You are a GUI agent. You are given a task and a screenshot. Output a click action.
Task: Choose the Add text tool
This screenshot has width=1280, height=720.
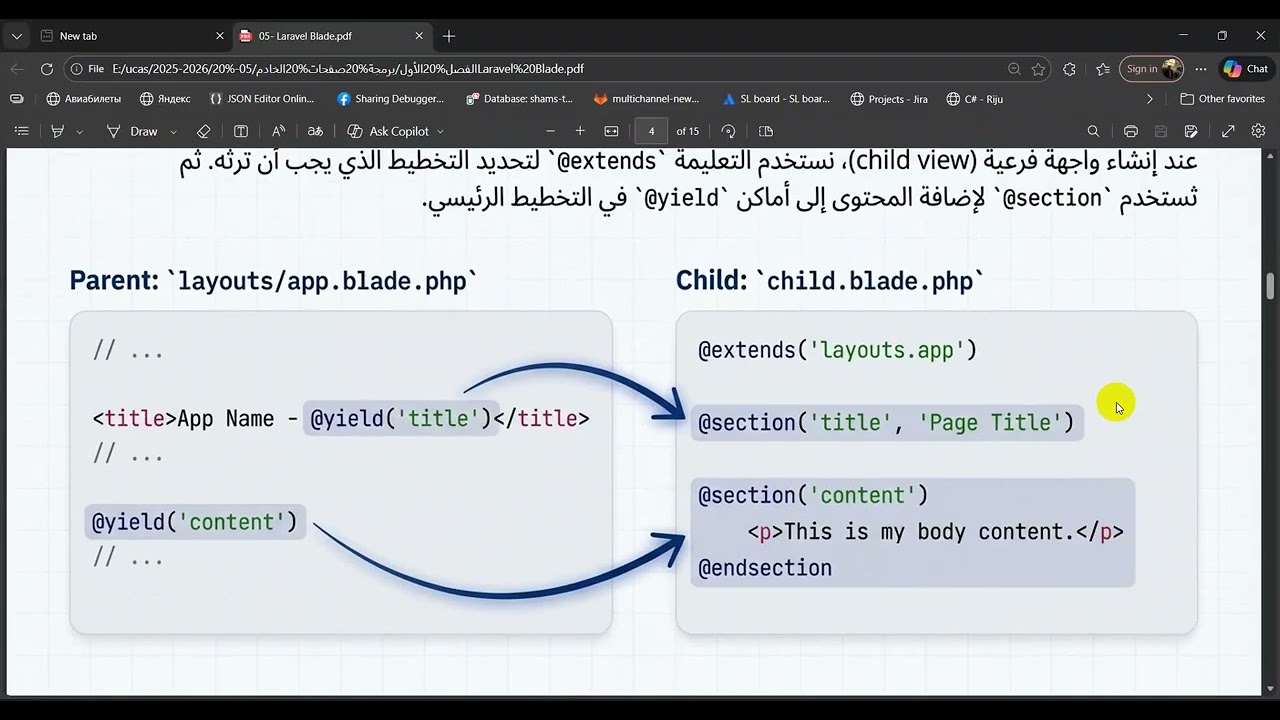(241, 131)
